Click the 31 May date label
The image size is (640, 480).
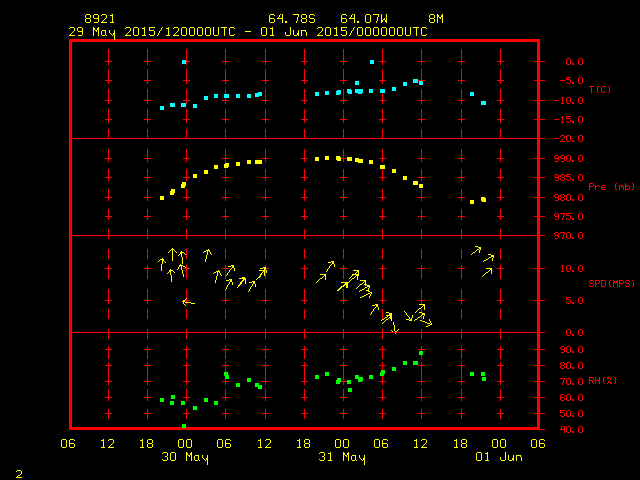coord(342,457)
